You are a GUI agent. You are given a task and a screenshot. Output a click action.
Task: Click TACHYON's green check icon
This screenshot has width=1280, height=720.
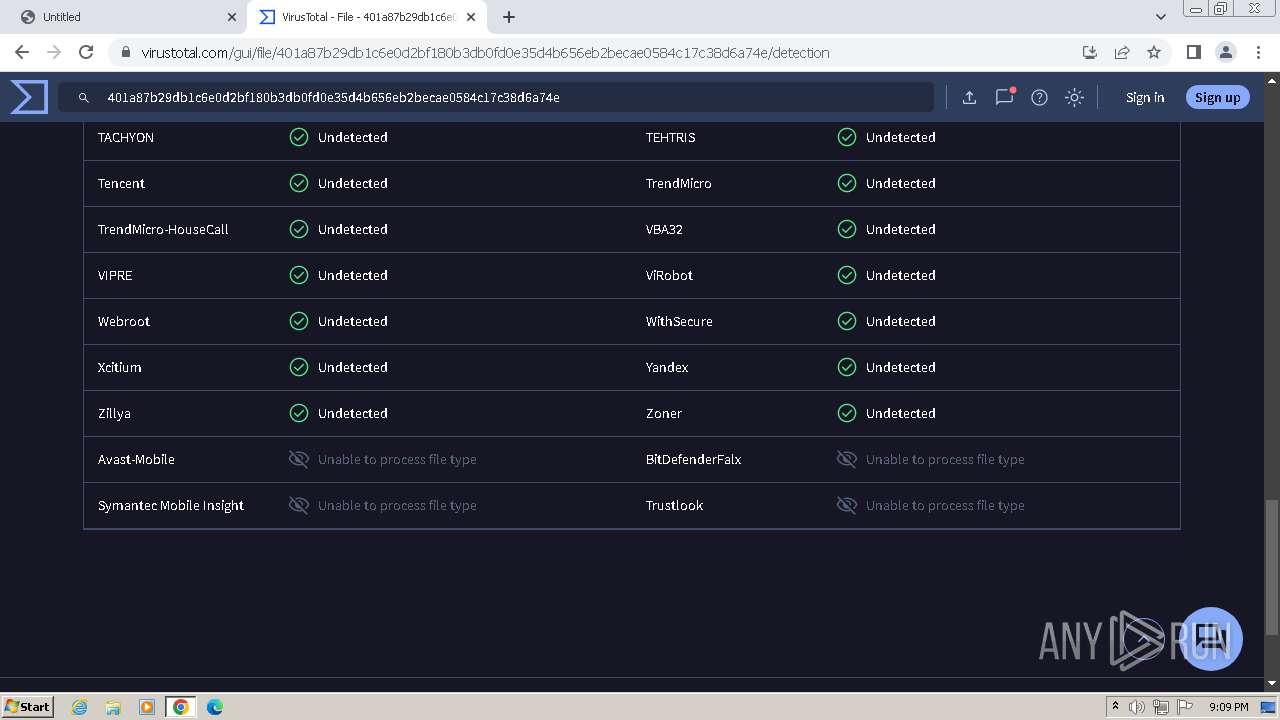tap(299, 137)
